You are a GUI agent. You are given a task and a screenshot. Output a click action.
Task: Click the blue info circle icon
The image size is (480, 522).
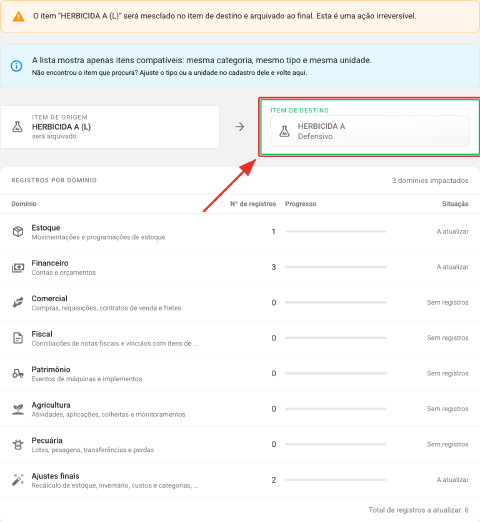click(16, 66)
